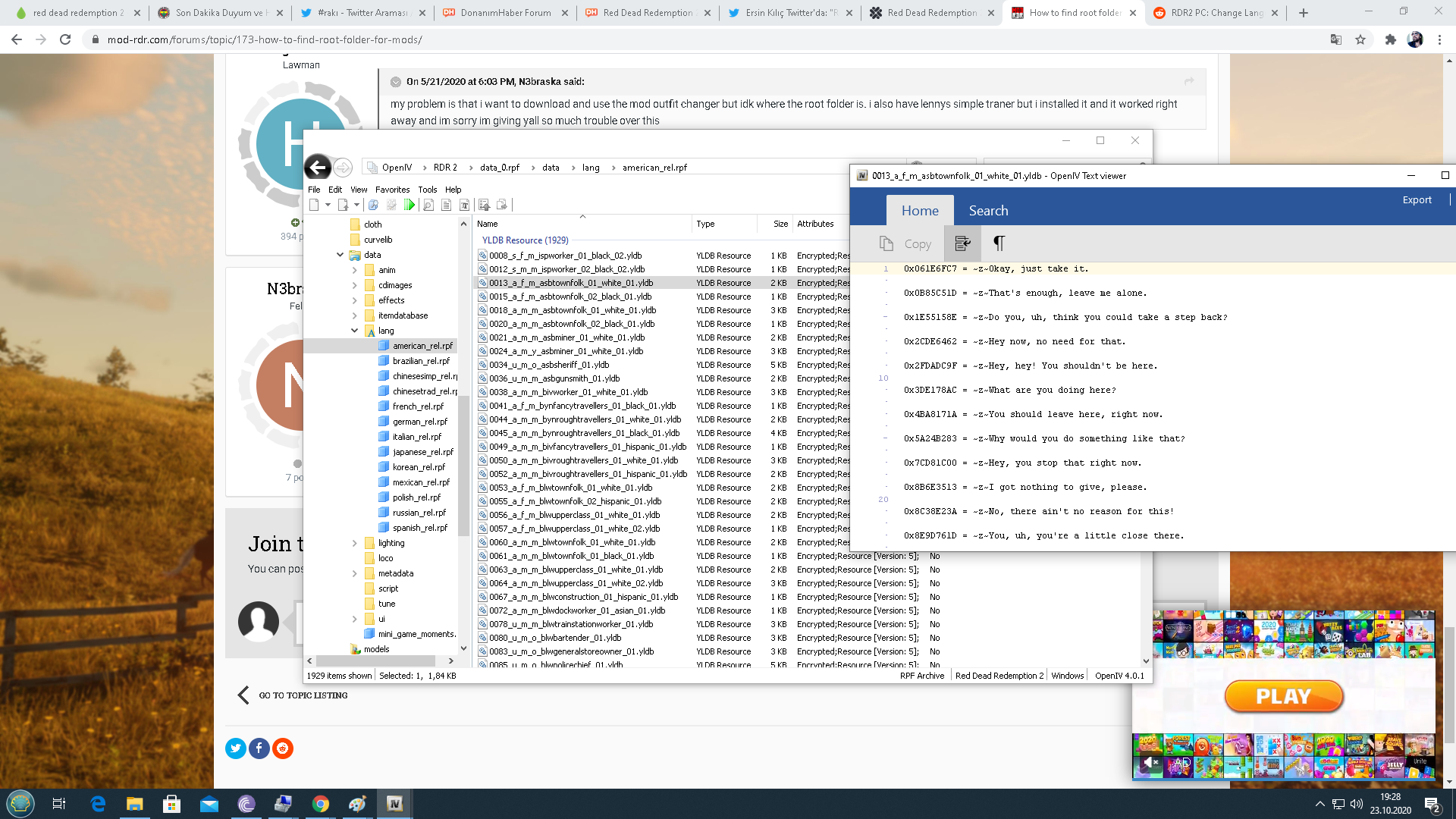Click the extract-pages icon at toolbar end
The height and width of the screenshot is (819, 1456).
[x=502, y=205]
